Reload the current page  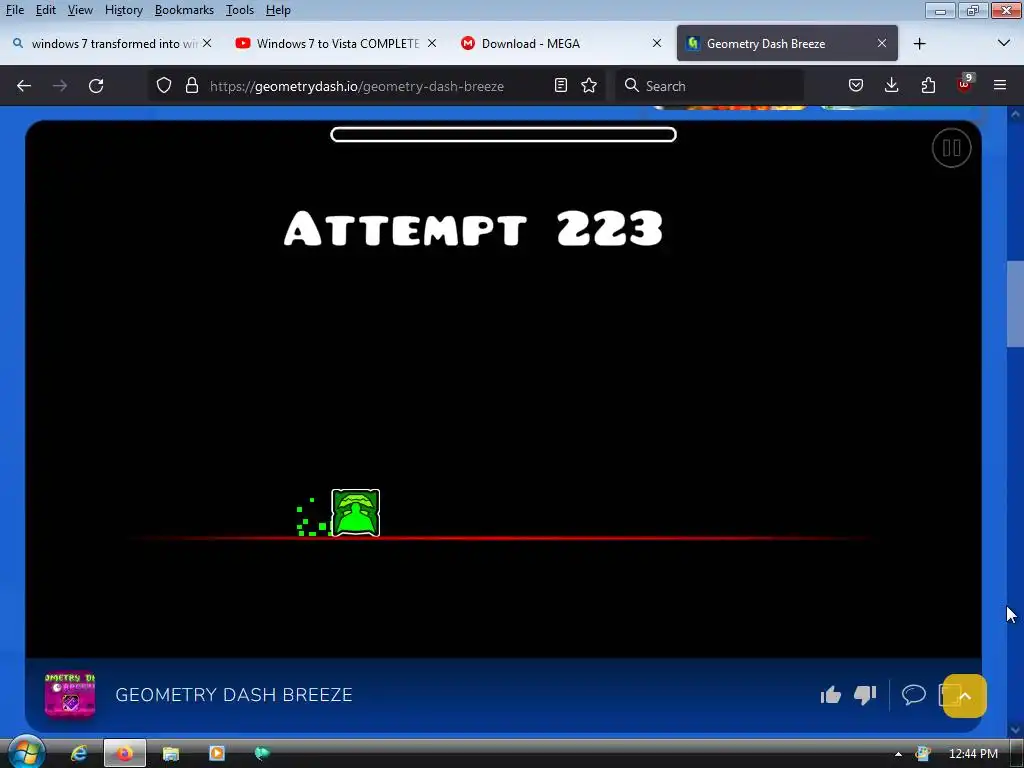(96, 86)
